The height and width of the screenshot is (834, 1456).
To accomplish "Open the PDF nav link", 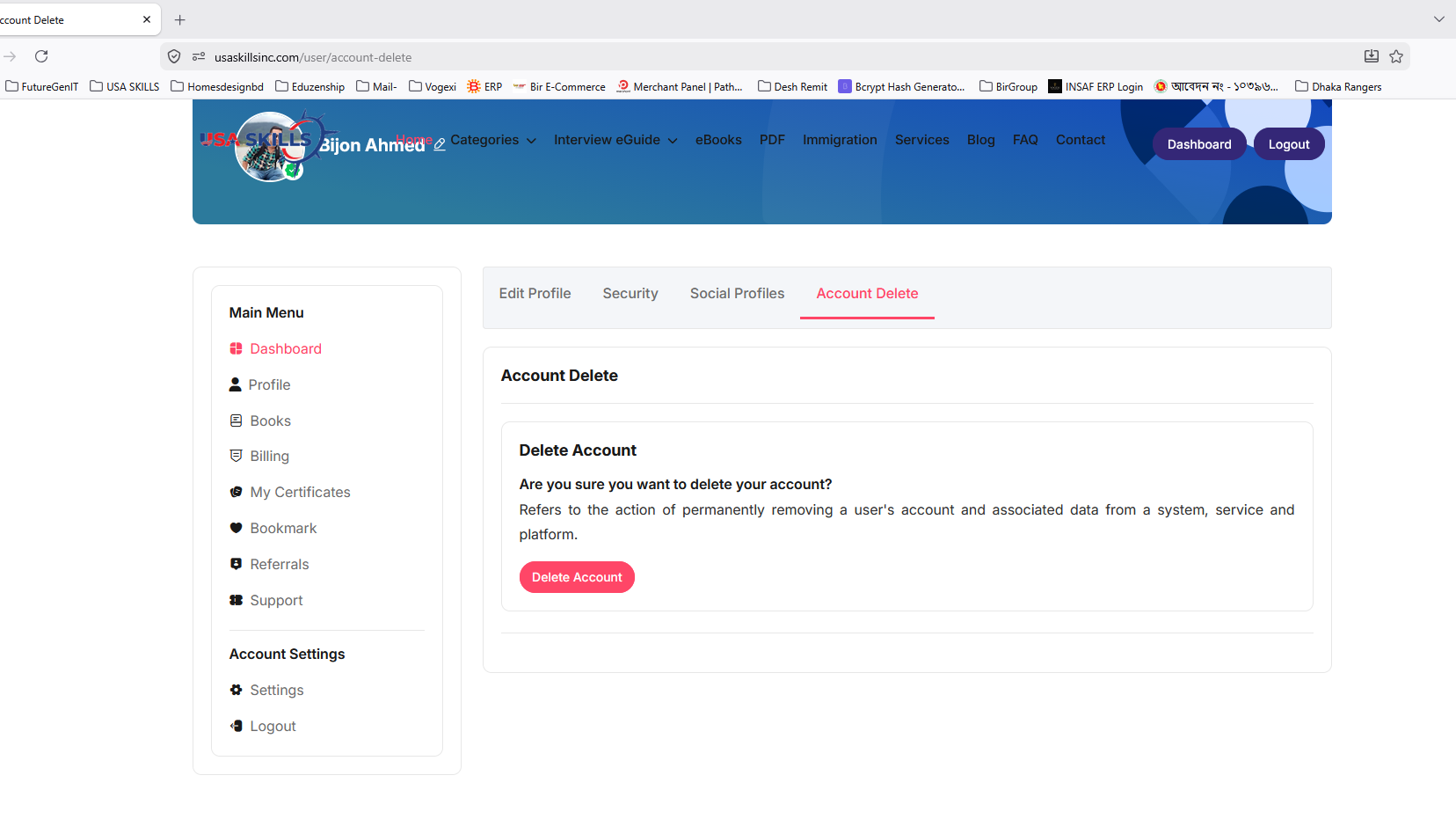I will point(772,140).
